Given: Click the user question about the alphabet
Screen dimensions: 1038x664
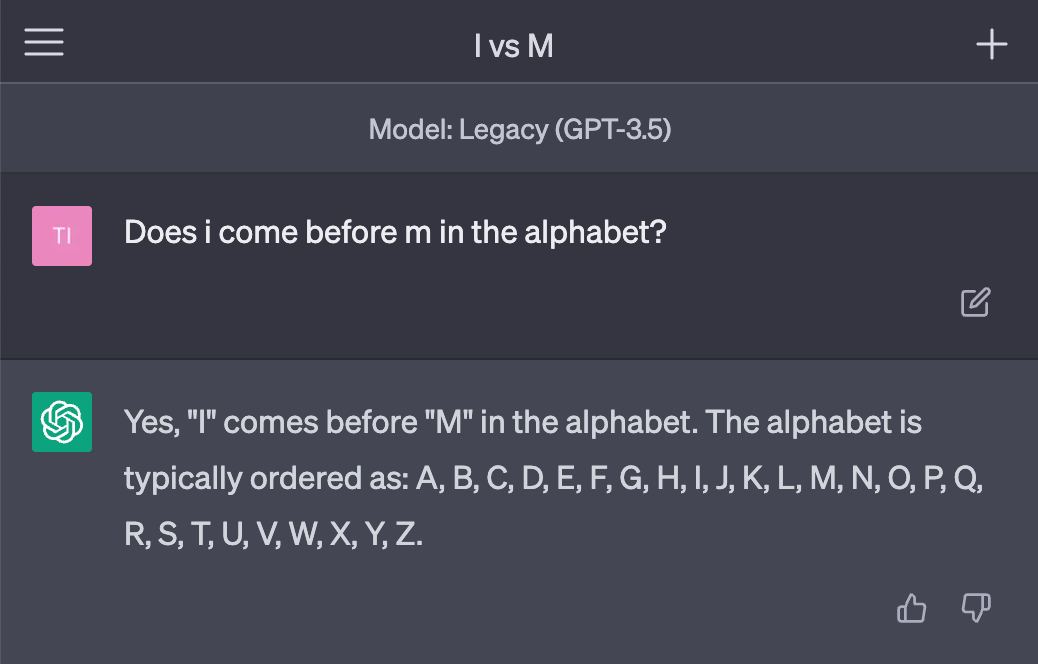Looking at the screenshot, I should pos(395,232).
